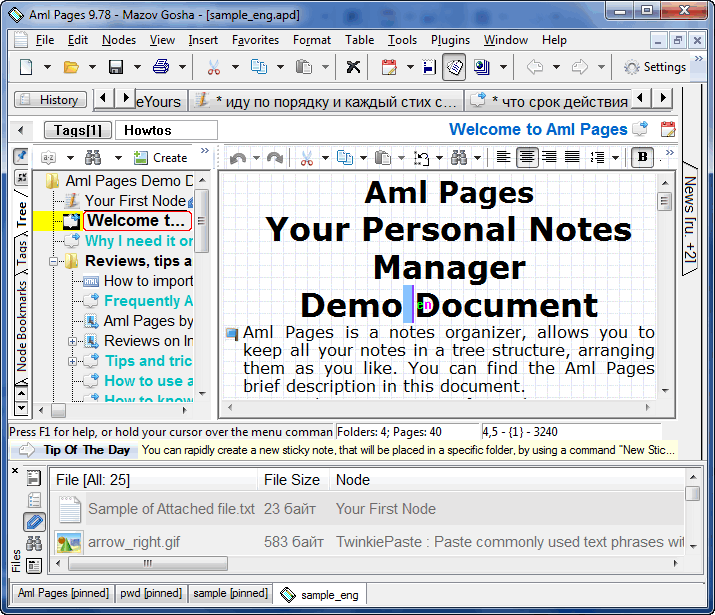Screen dimensions: 715x615
Task: Click Tip Of The Day label
Action: coord(87,450)
